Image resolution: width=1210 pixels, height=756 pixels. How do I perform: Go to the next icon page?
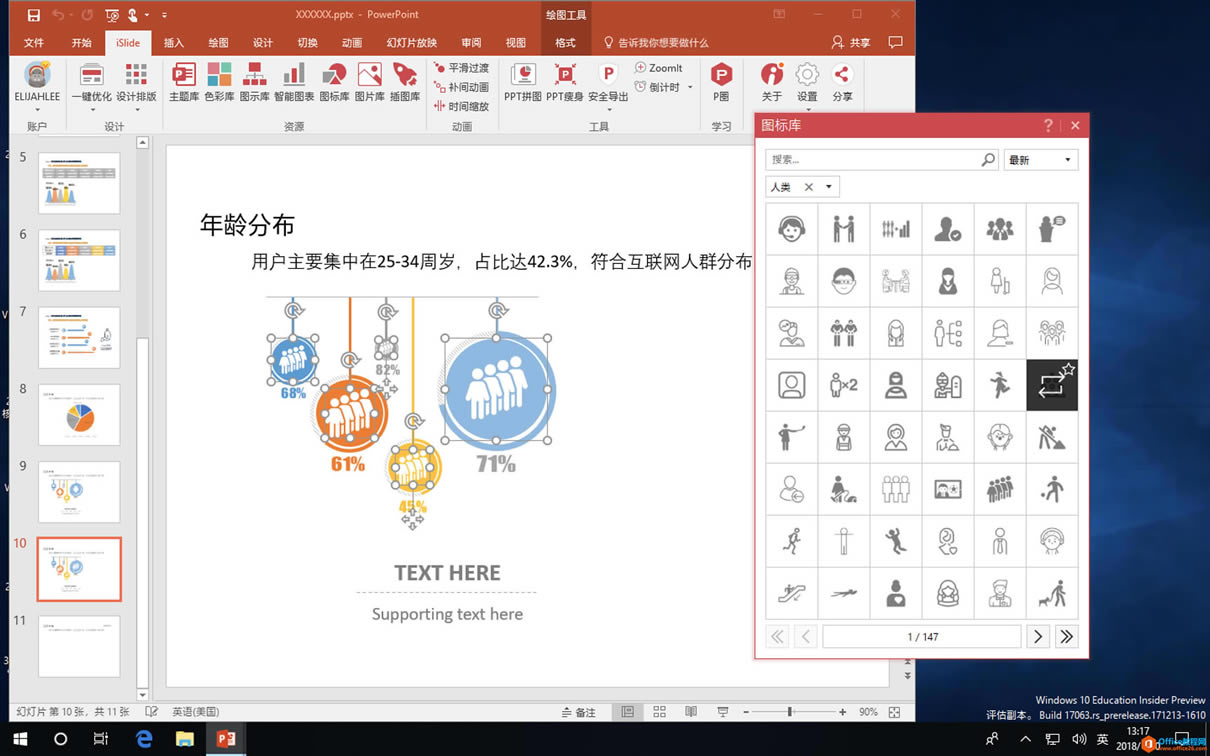pos(1038,636)
